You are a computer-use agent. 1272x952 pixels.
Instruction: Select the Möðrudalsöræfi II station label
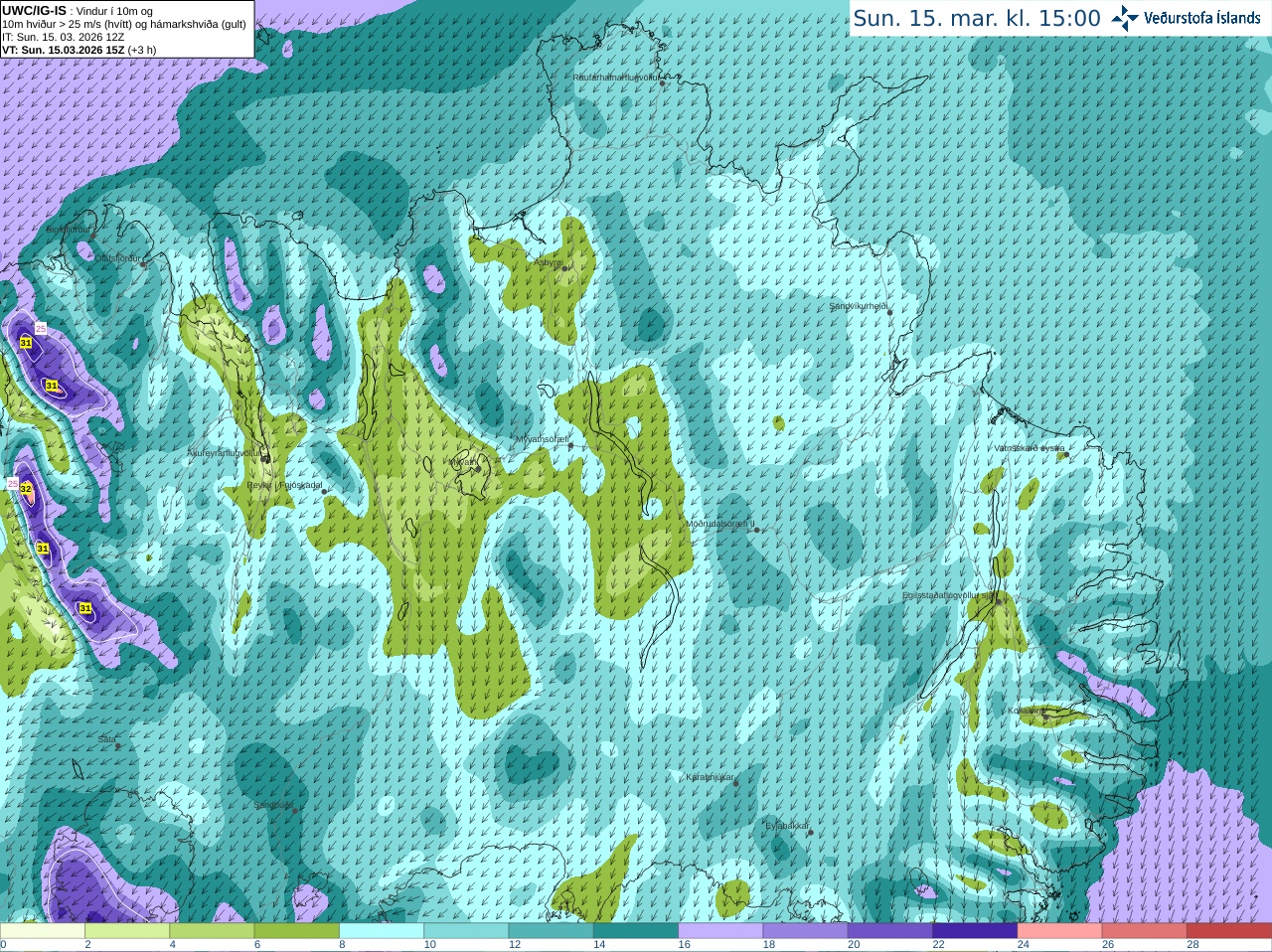click(x=721, y=523)
